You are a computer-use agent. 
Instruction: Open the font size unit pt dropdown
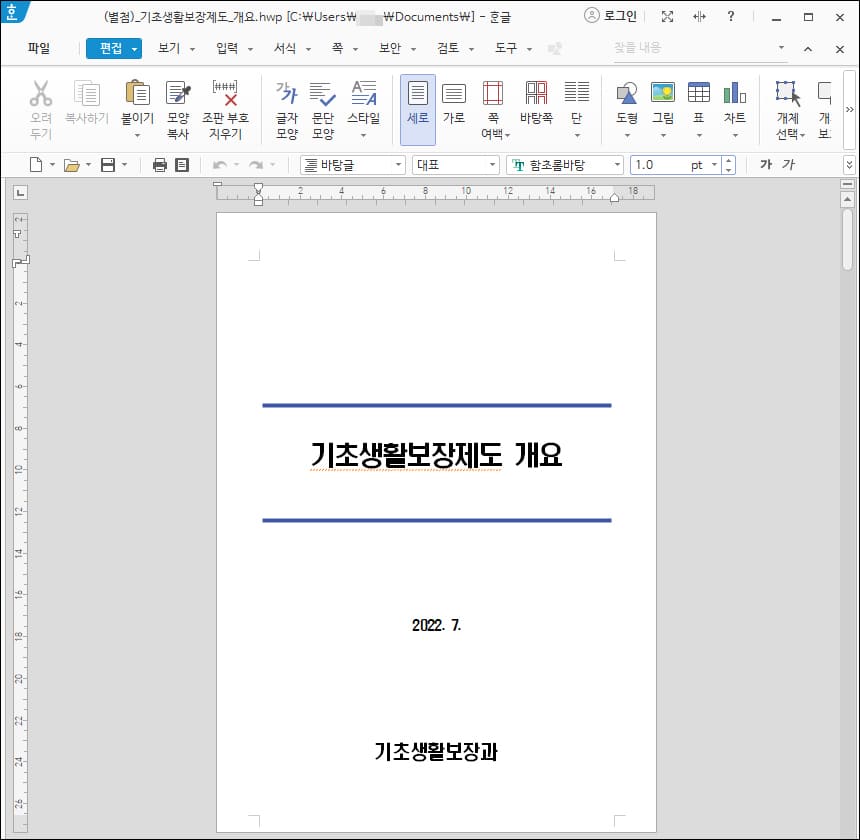714,164
